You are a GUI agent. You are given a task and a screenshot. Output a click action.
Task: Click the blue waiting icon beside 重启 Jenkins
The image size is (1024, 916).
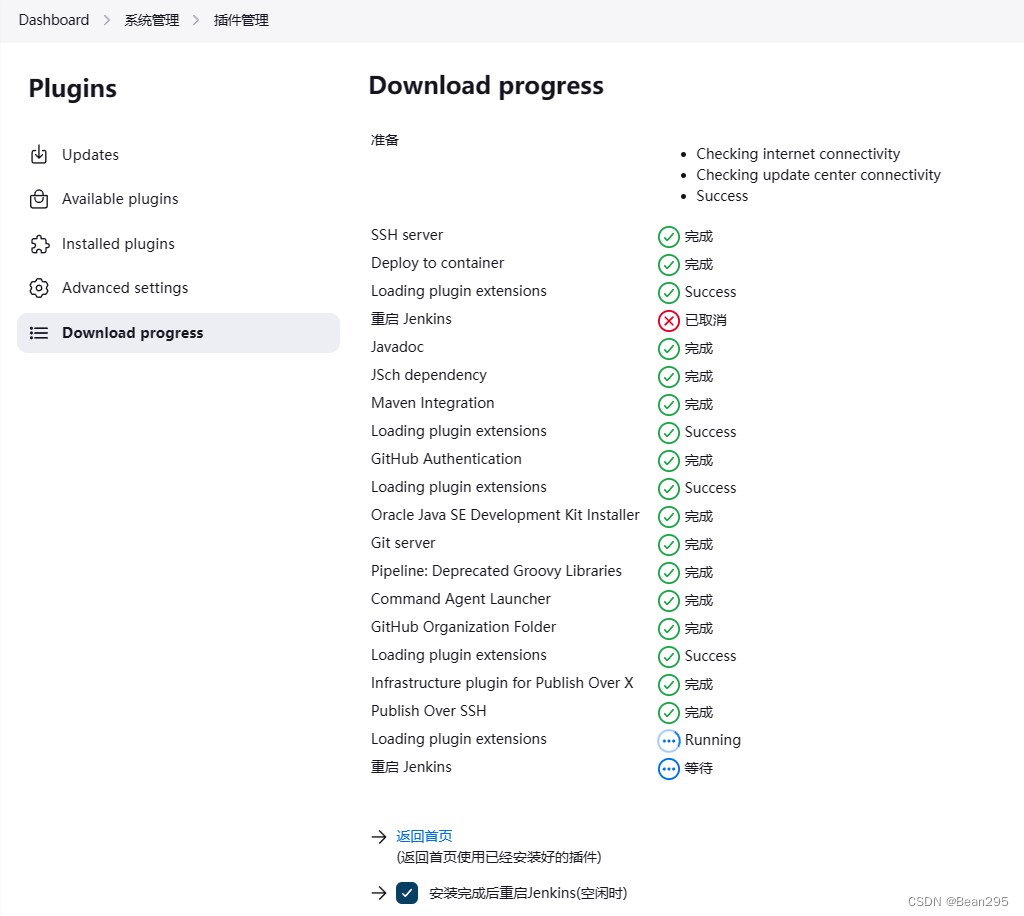point(669,769)
